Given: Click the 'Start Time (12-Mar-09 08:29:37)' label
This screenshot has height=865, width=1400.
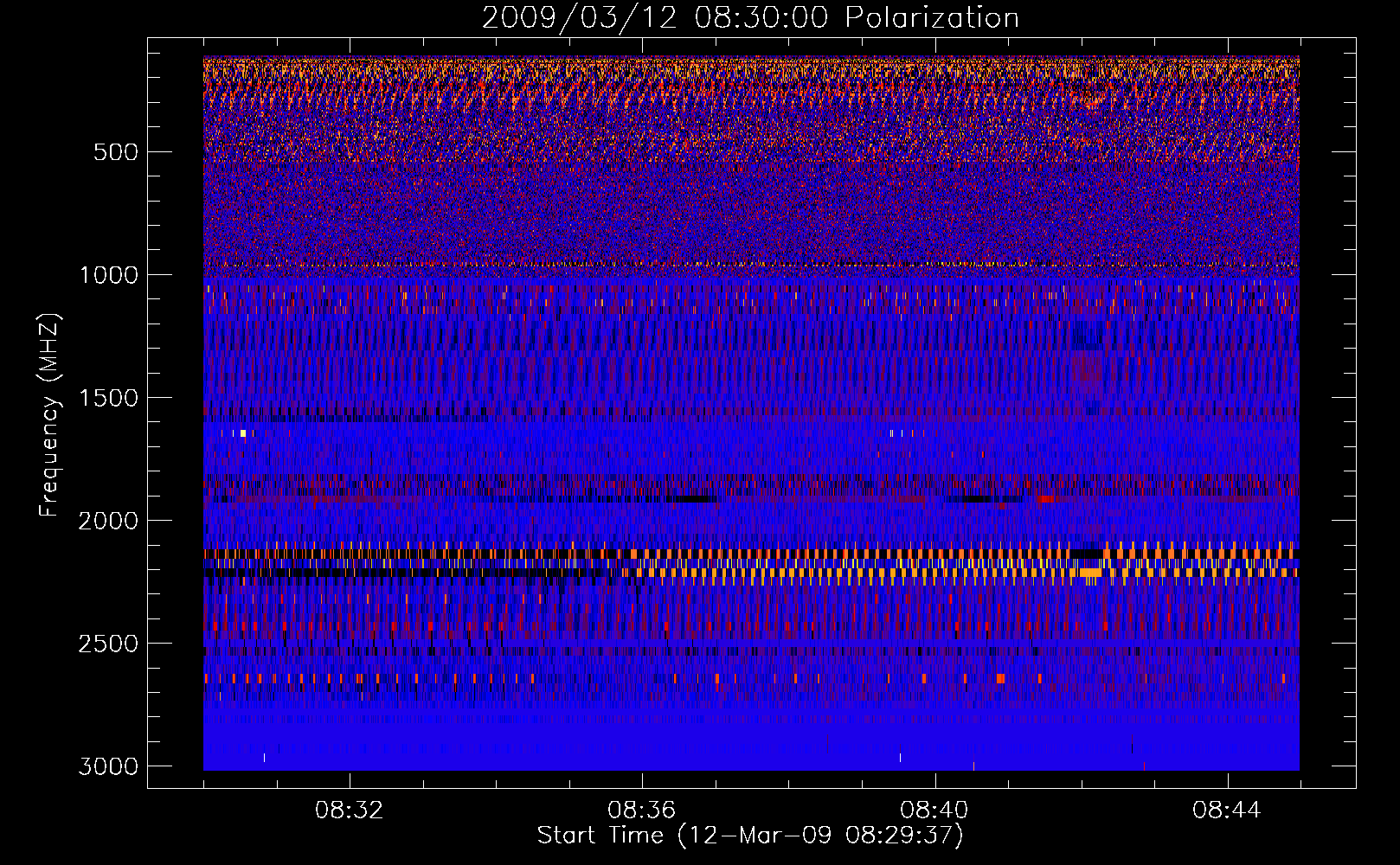Looking at the screenshot, I should pyautogui.click(x=750, y=836).
